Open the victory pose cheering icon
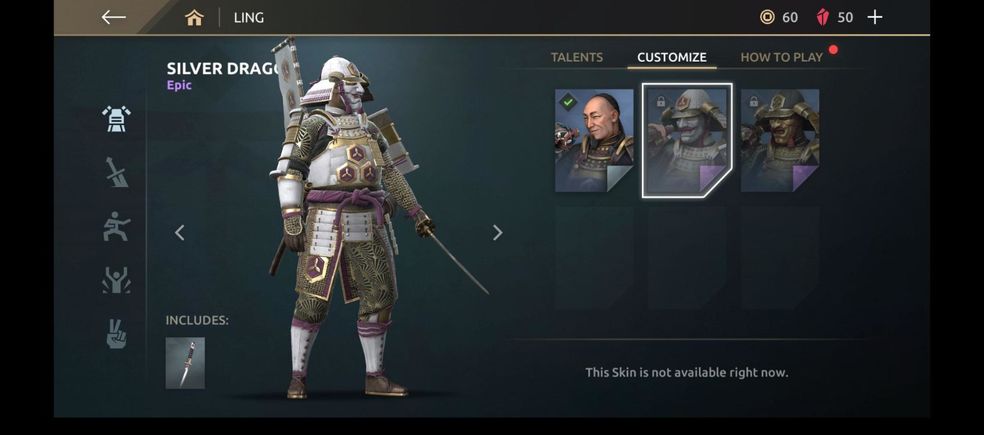Screen dimensions: 984x435 [117, 280]
